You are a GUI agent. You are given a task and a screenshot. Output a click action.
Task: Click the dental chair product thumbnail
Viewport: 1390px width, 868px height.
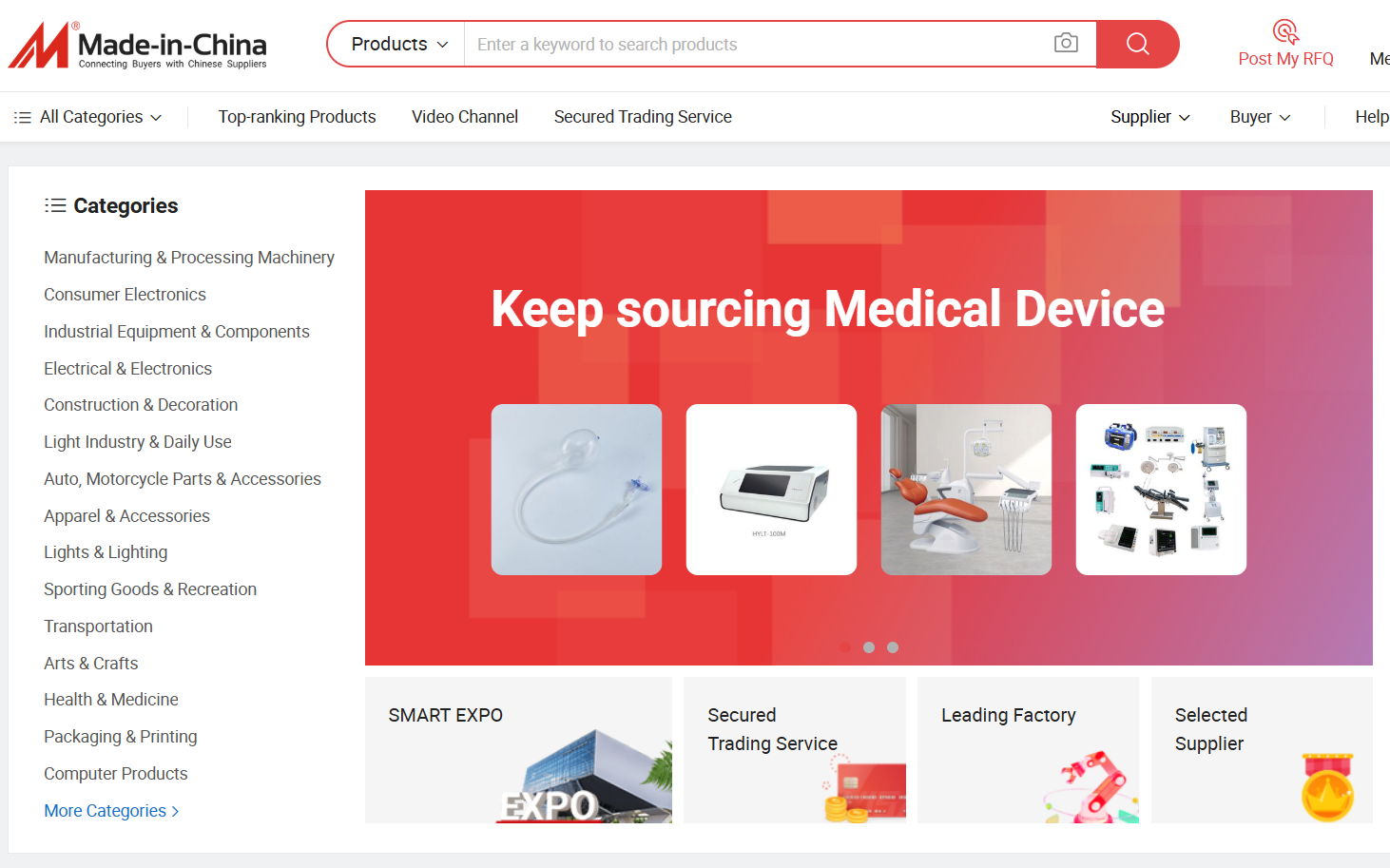point(966,490)
